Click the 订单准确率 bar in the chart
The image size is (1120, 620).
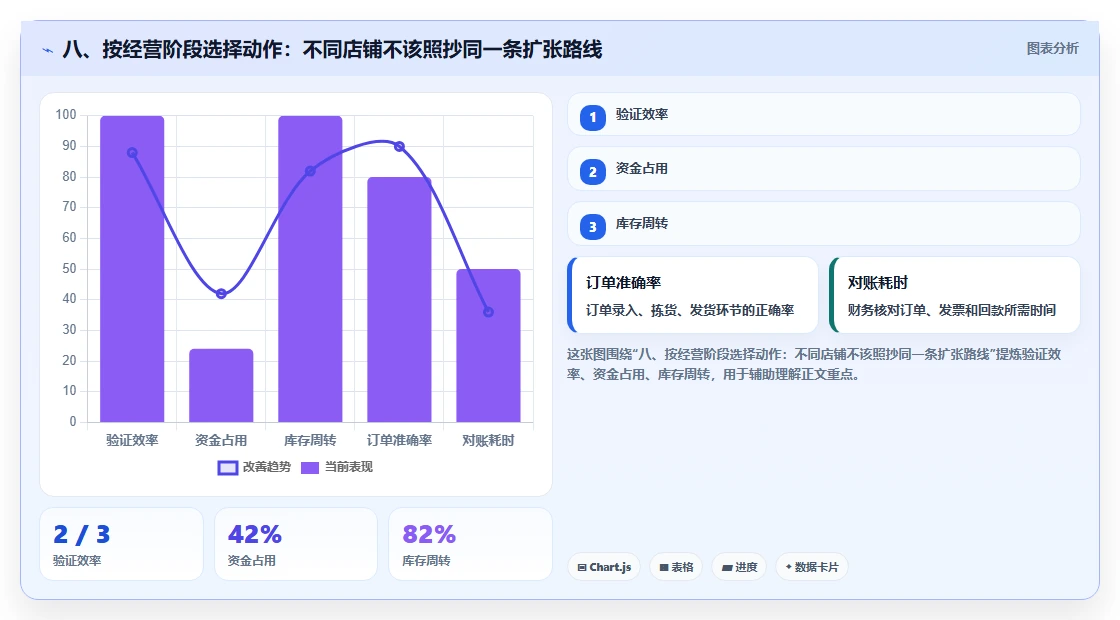point(399,299)
